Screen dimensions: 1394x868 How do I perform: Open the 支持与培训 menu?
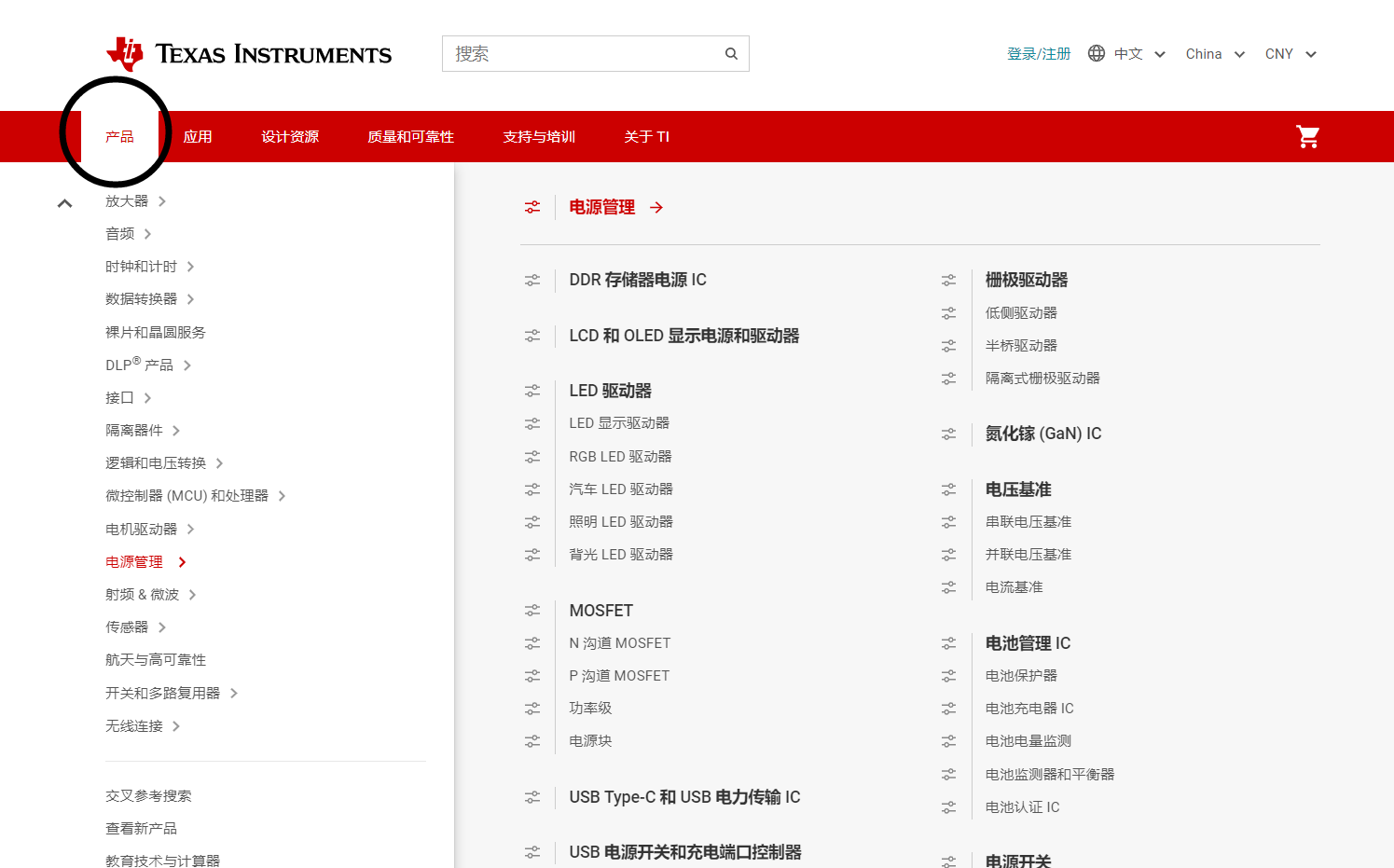tap(538, 136)
